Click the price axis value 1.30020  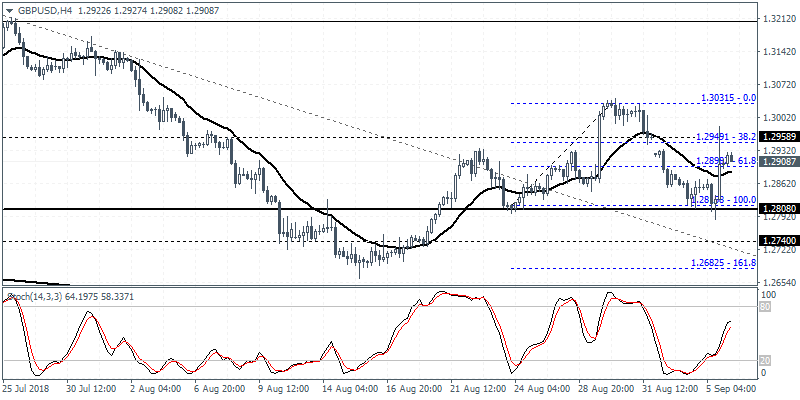778,117
